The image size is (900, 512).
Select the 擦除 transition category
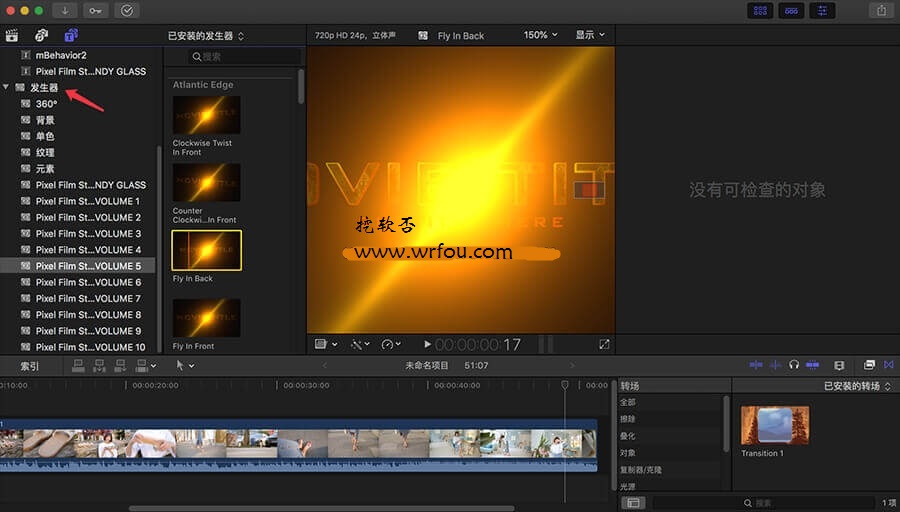point(627,419)
